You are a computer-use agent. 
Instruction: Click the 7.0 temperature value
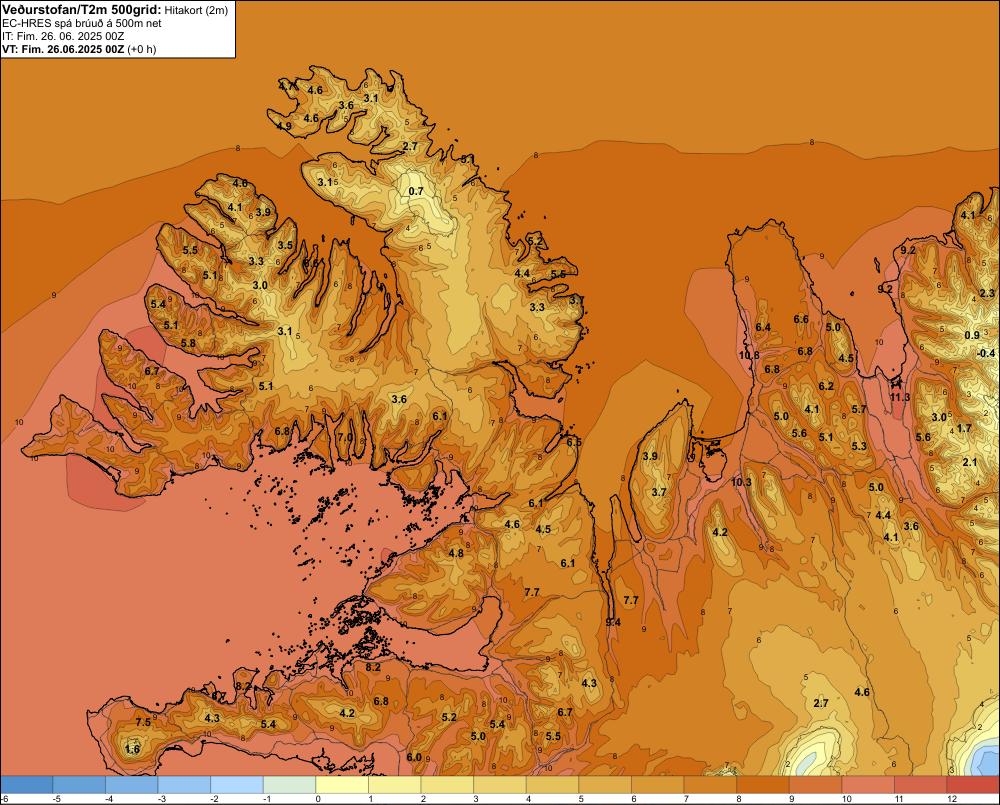coord(344,438)
